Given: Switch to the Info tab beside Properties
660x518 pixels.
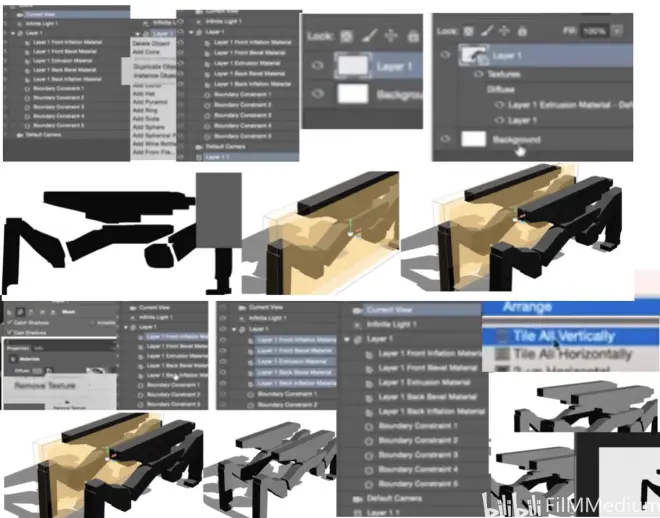Looking at the screenshot, I should 37,348.
